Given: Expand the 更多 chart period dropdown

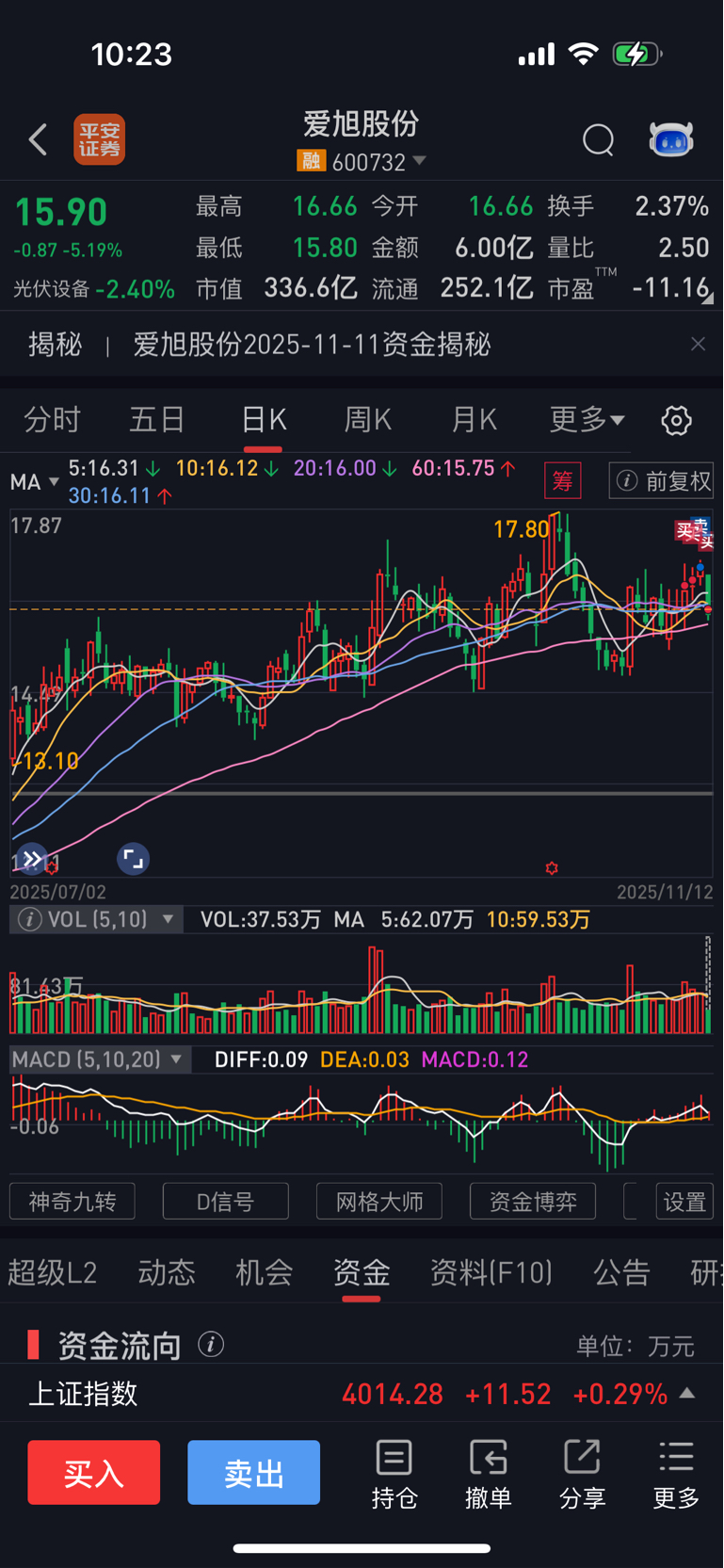Looking at the screenshot, I should [587, 420].
